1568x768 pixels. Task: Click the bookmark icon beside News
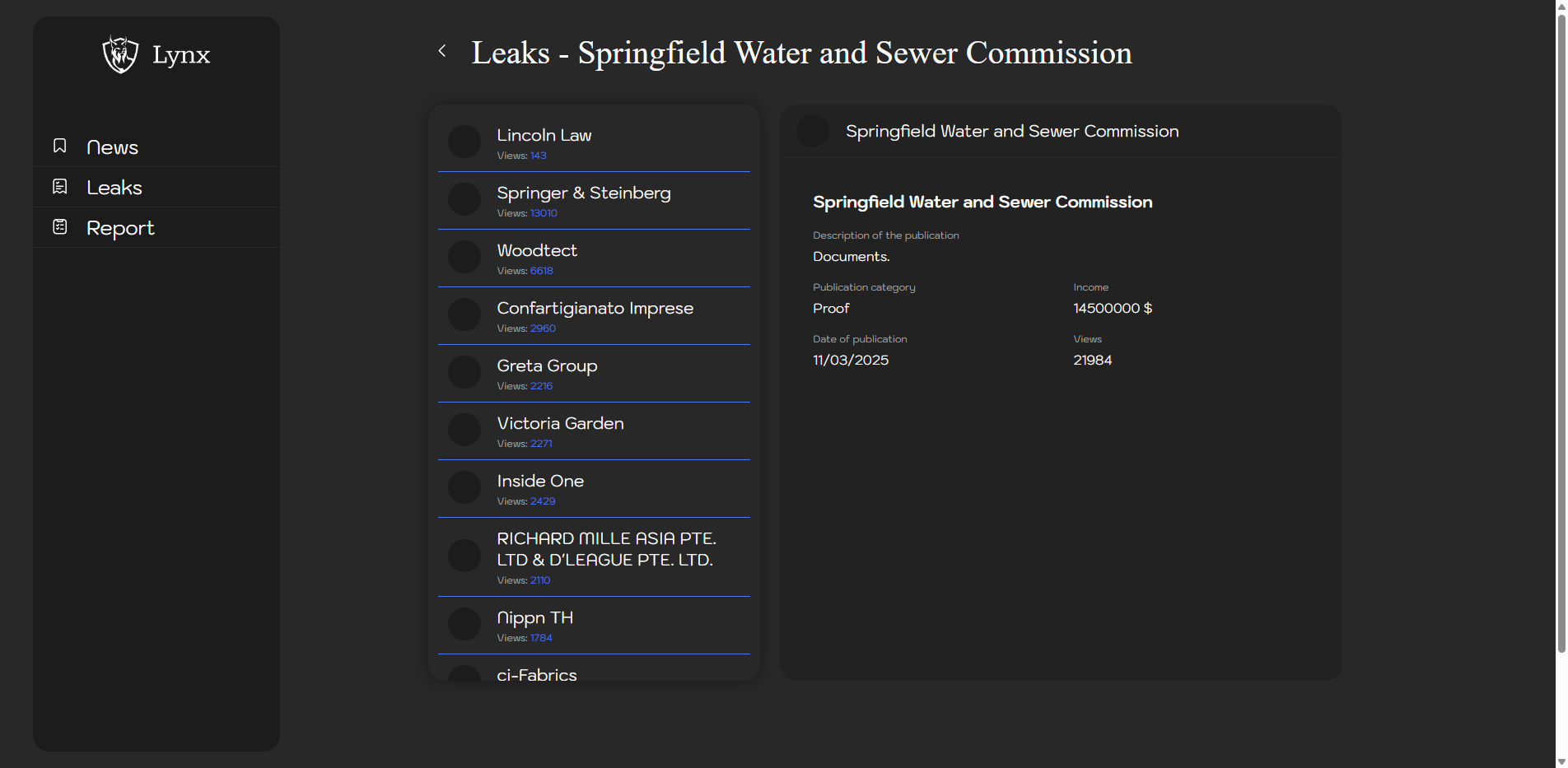(x=60, y=146)
